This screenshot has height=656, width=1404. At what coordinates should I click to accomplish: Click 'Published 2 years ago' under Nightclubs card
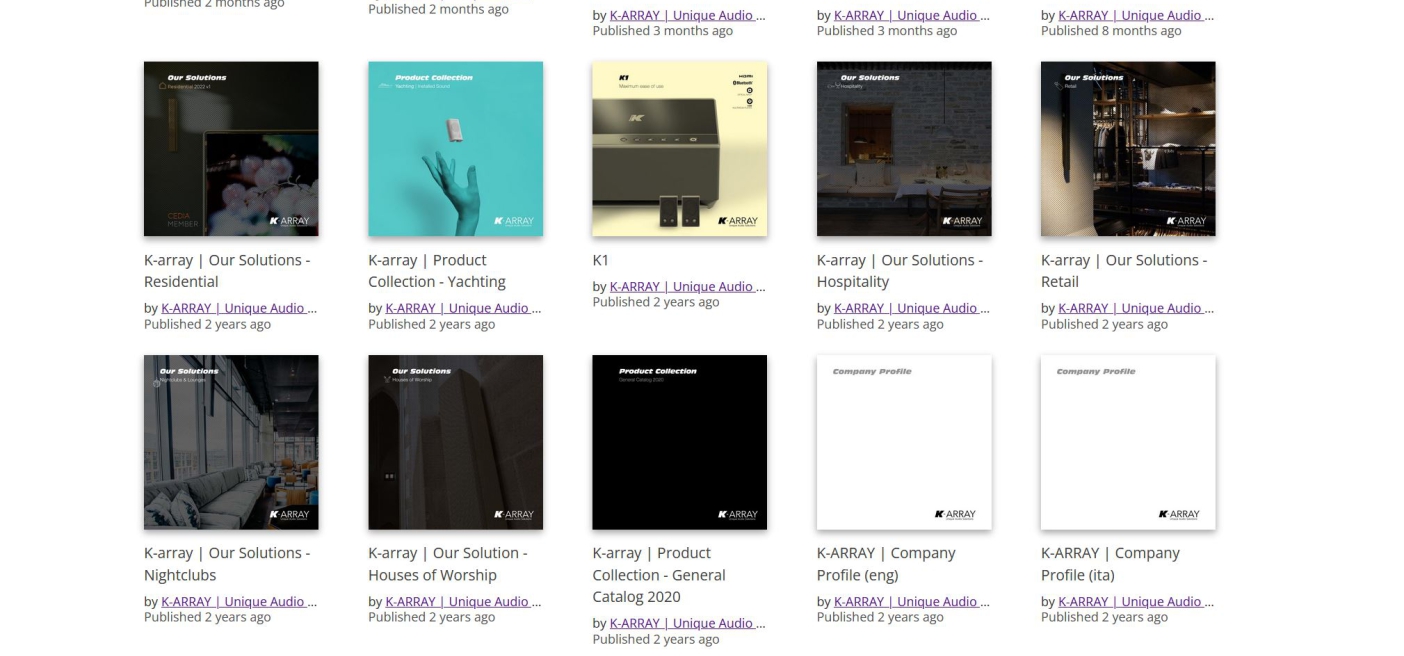tap(207, 617)
